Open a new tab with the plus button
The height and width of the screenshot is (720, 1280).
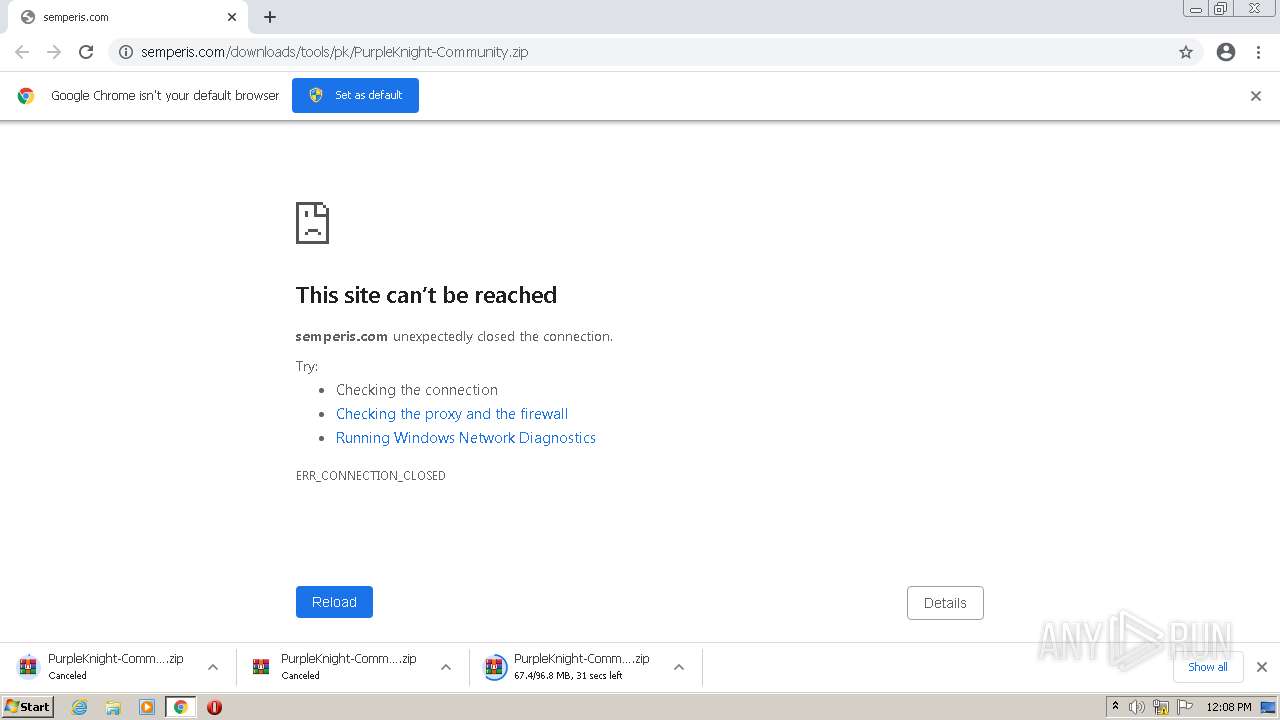(x=270, y=17)
